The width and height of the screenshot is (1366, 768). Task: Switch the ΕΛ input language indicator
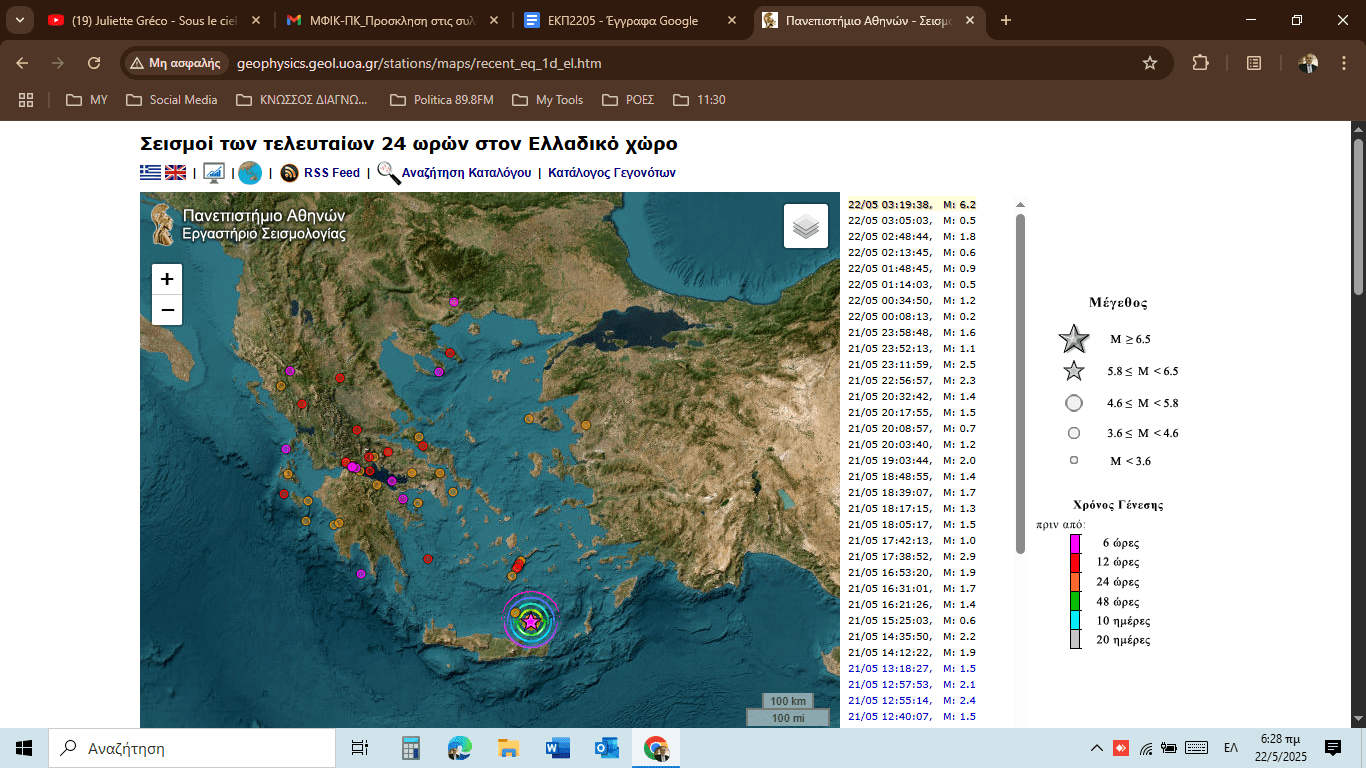[1231, 748]
